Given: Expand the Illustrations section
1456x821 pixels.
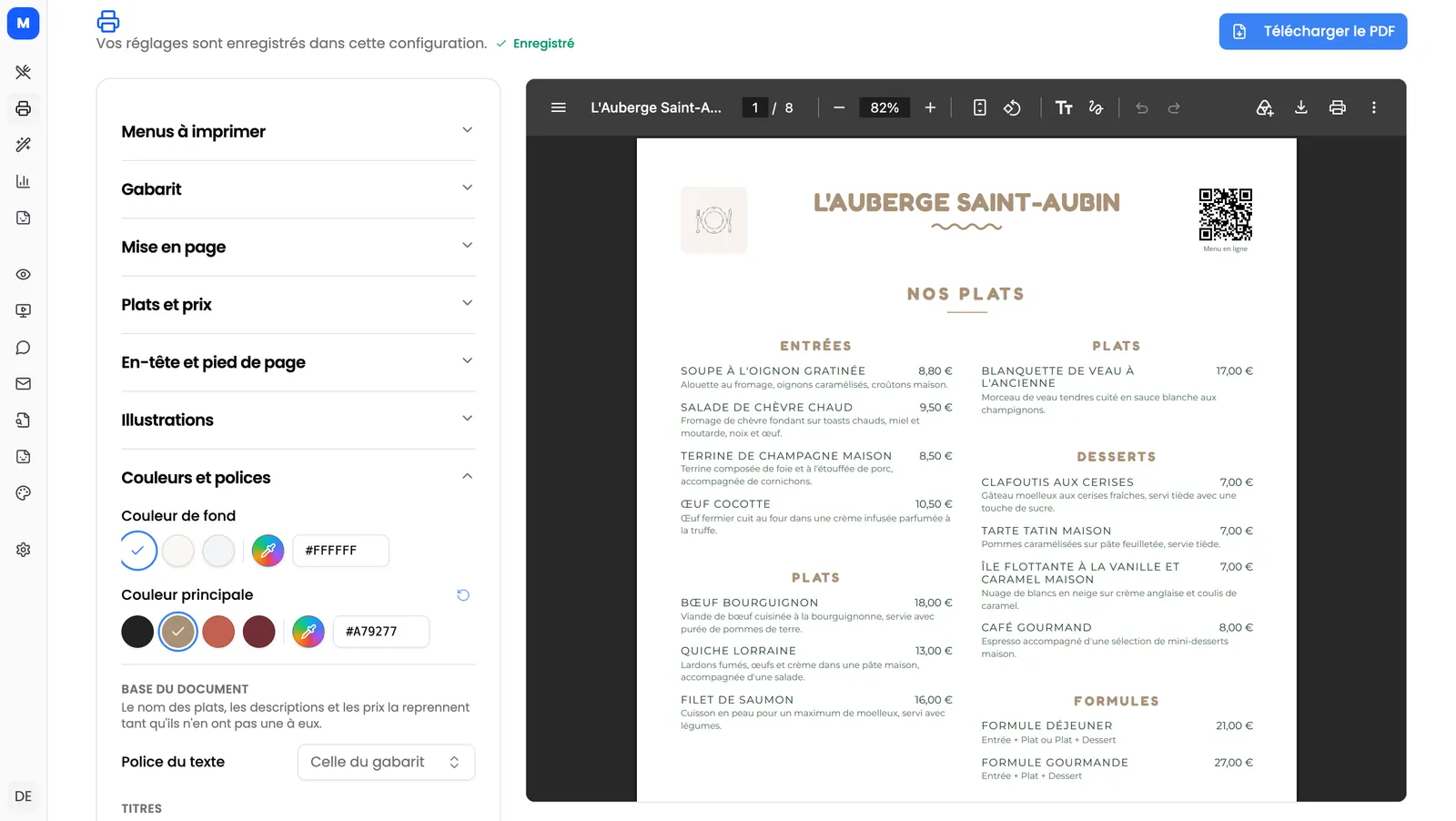Looking at the screenshot, I should [298, 420].
